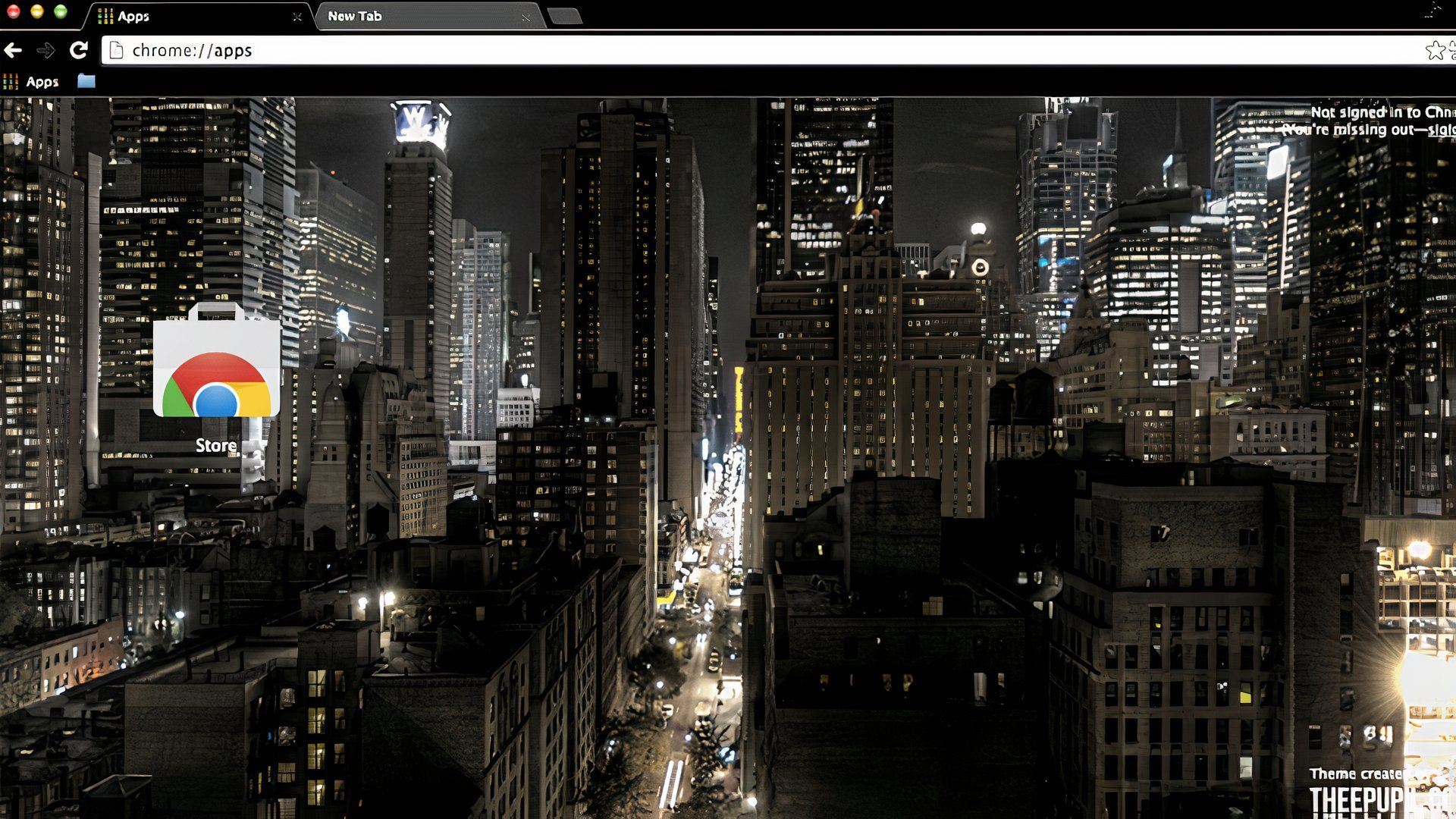Navigate back using back arrow
This screenshot has width=1456, height=819.
point(15,49)
